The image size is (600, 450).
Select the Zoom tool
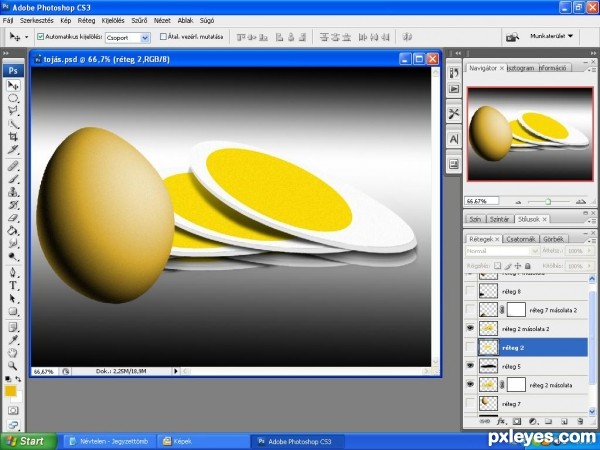pyautogui.click(x=13, y=365)
